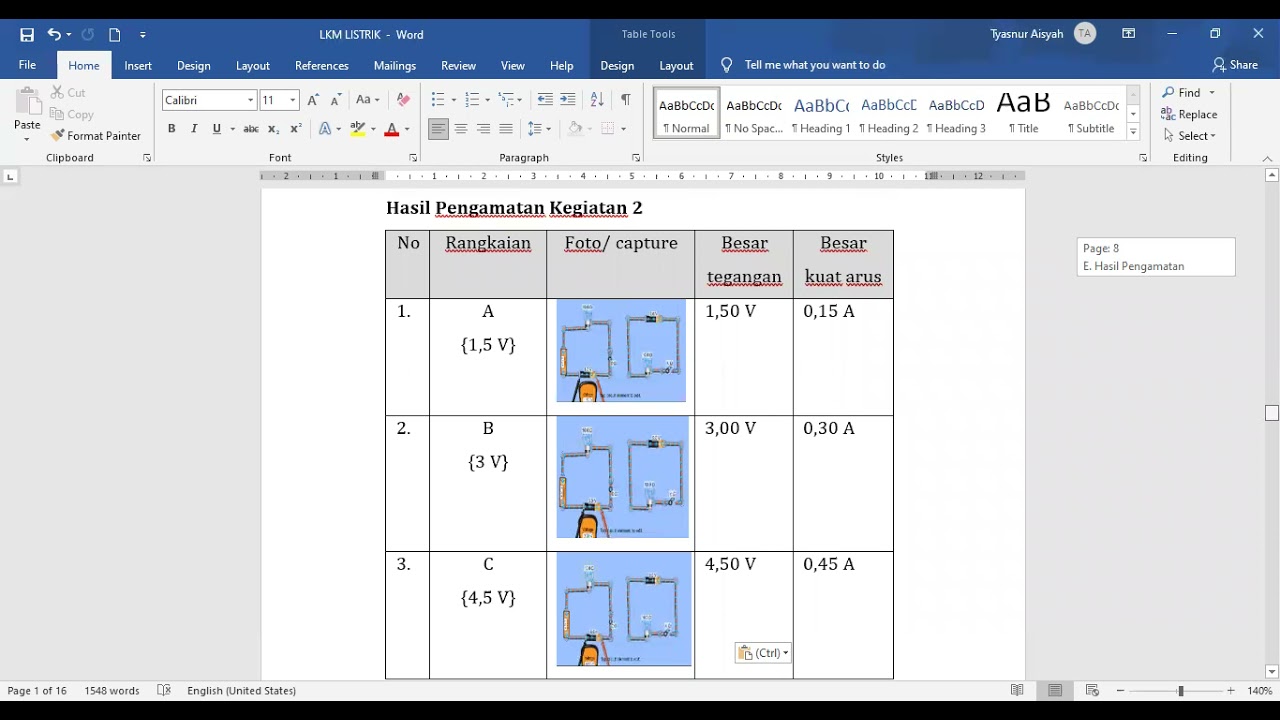Expand the Find dropdown arrow
Image resolution: width=1280 pixels, height=720 pixels.
pyautogui.click(x=1212, y=93)
